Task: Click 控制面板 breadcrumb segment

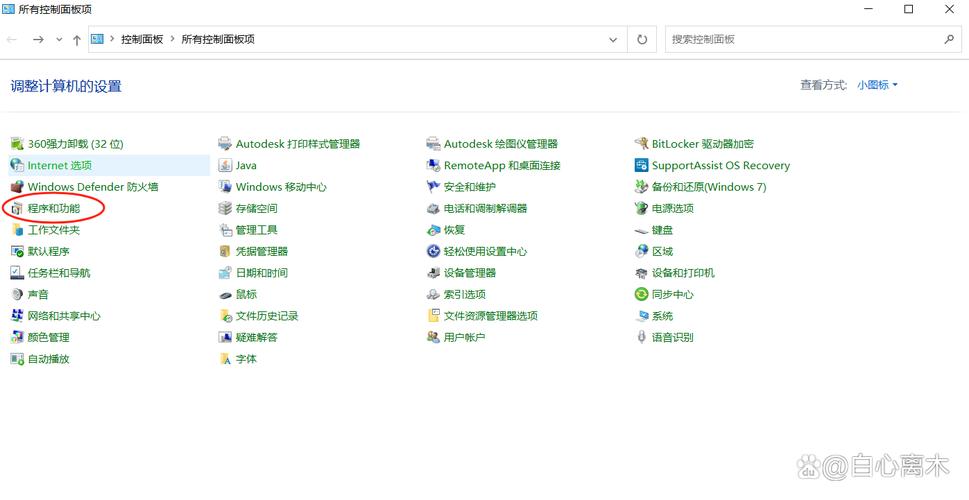Action: pyautogui.click(x=142, y=40)
